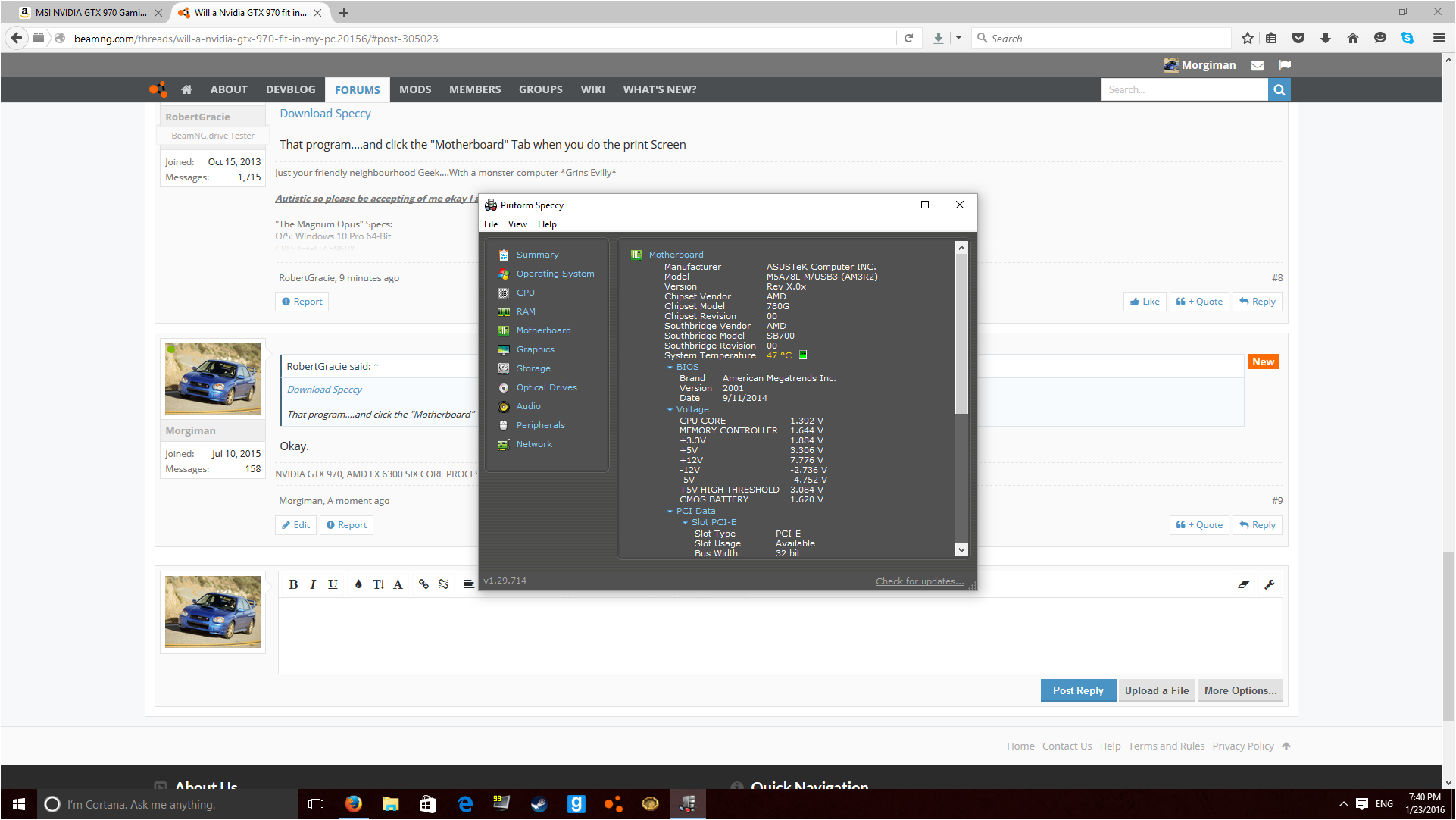This screenshot has height=820, width=1456.
Task: Click wrench icon in reply editor toolbar
Action: [1270, 584]
